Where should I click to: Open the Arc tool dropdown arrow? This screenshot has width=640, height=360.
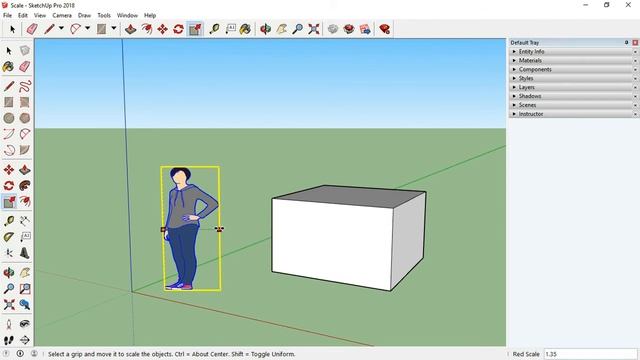point(87,28)
